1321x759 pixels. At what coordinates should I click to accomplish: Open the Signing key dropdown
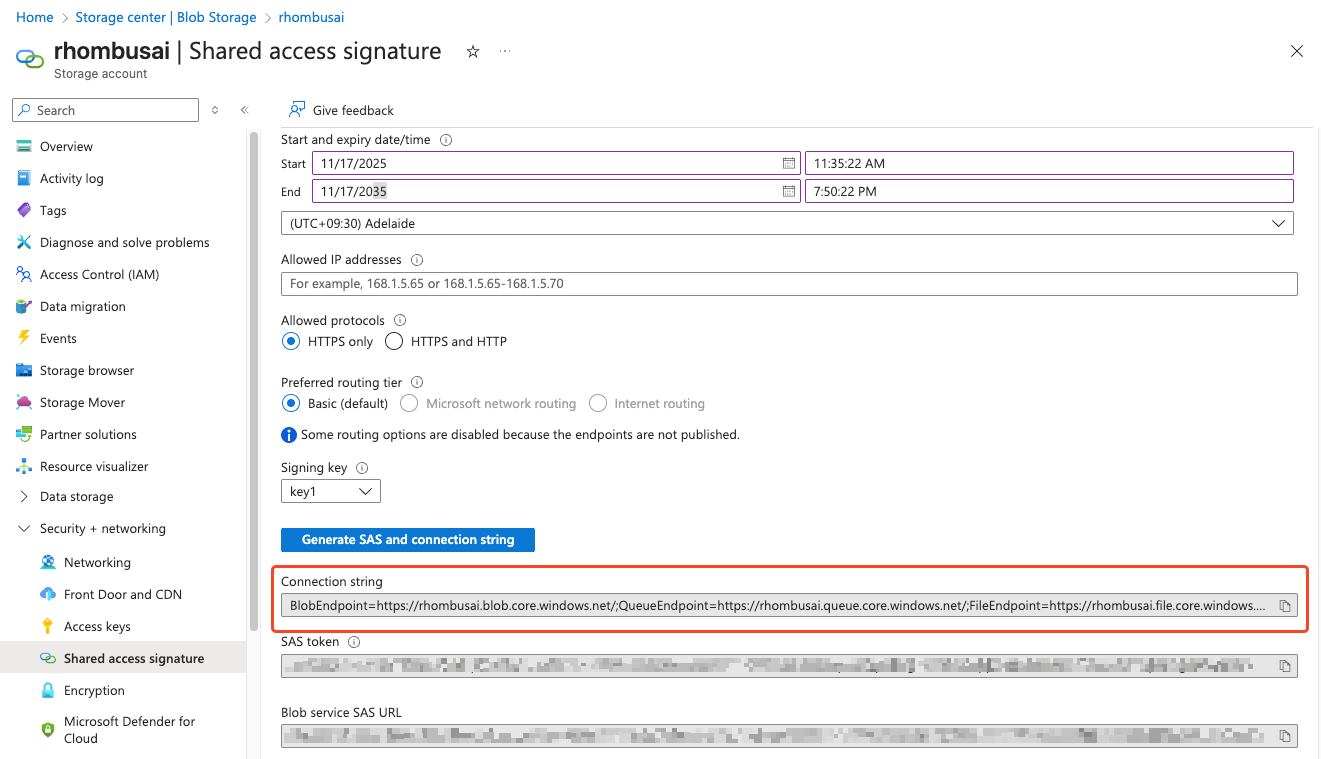pyautogui.click(x=330, y=491)
